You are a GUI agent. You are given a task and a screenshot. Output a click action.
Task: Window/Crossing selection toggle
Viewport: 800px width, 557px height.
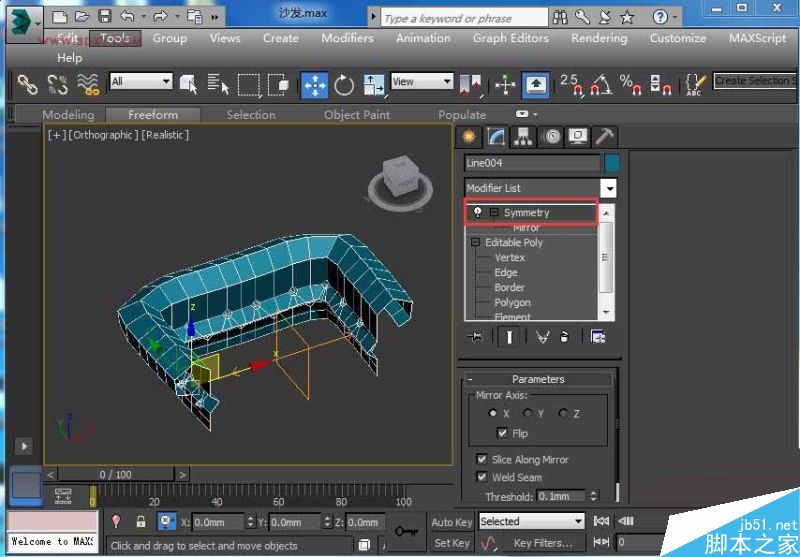click(279, 85)
